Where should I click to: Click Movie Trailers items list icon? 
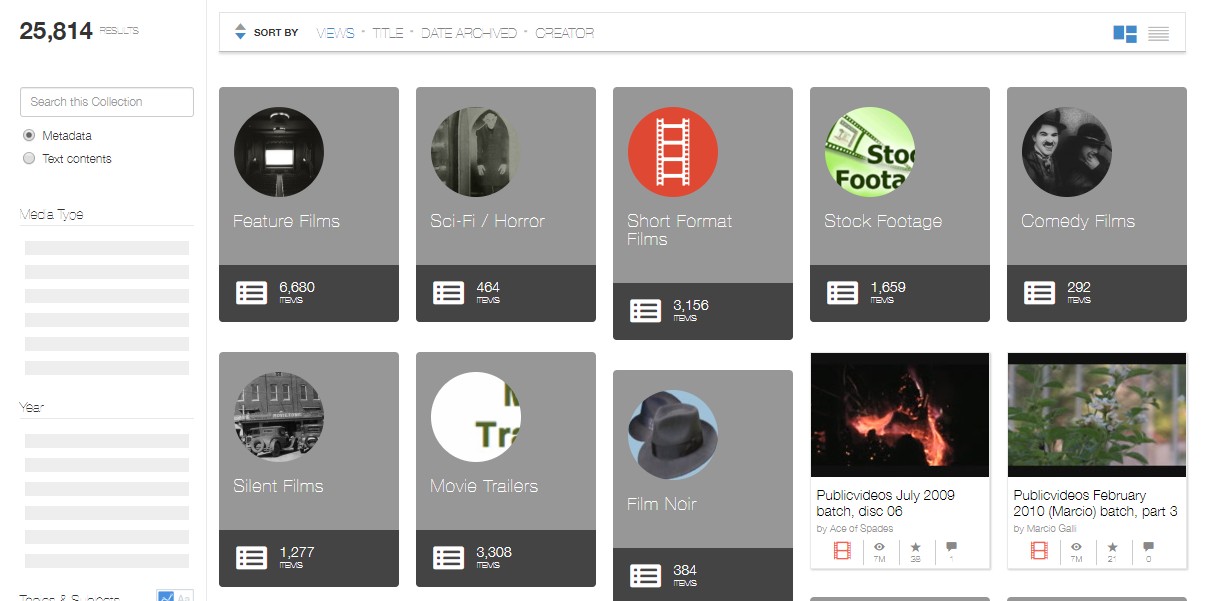click(448, 558)
